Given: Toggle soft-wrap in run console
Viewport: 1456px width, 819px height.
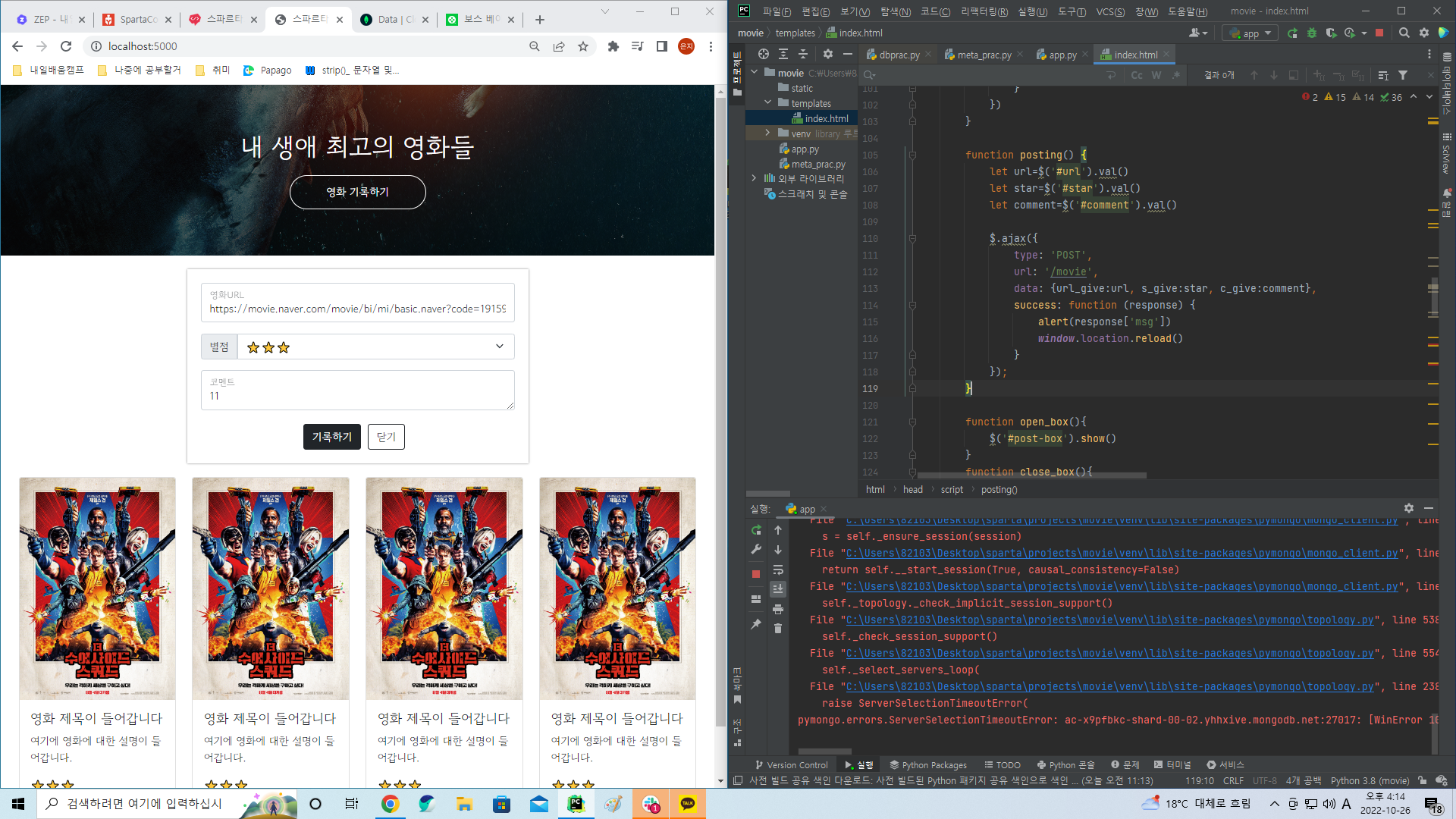Looking at the screenshot, I should coord(778,570).
